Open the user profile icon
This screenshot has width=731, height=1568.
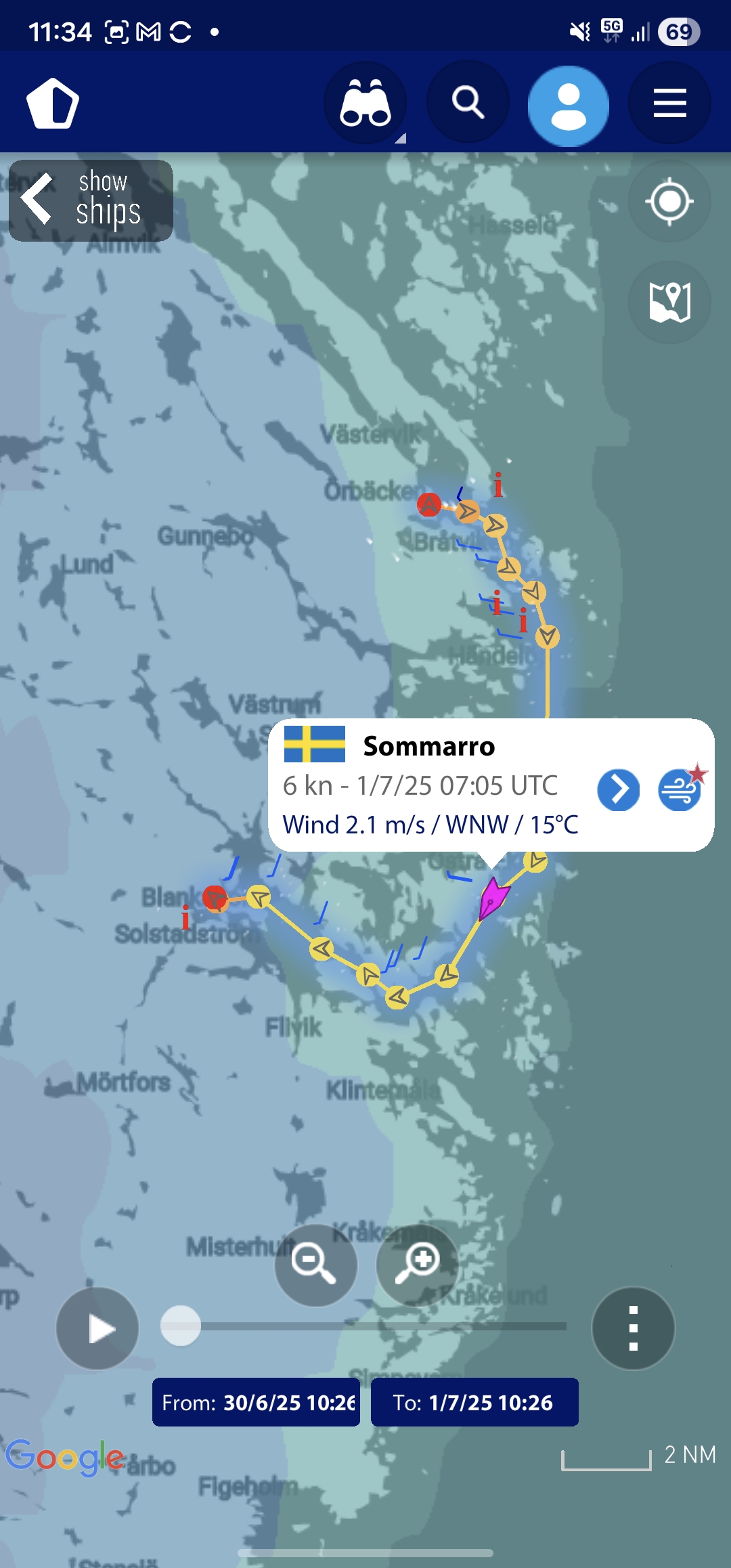tap(569, 106)
